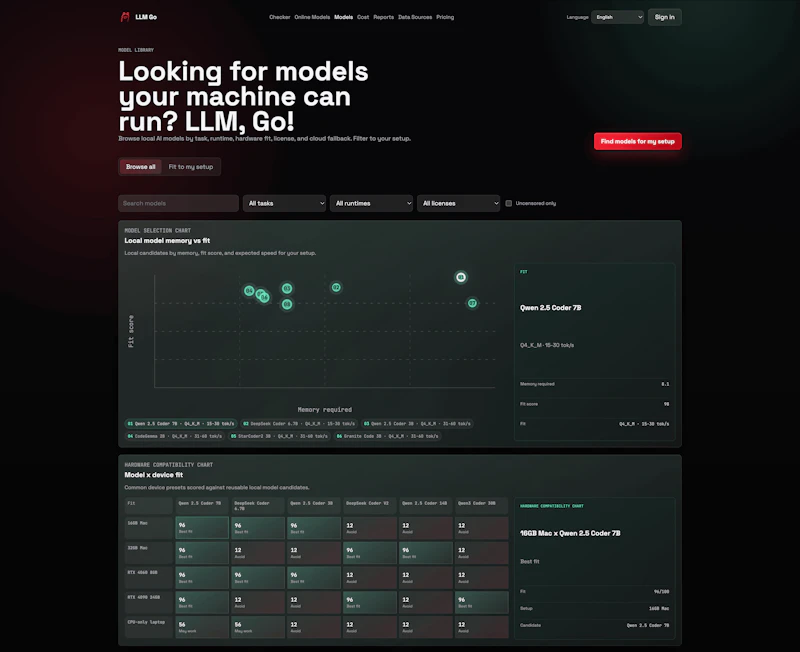Select scatter point 04 on the chart
This screenshot has width=800, height=652.
coord(249,290)
